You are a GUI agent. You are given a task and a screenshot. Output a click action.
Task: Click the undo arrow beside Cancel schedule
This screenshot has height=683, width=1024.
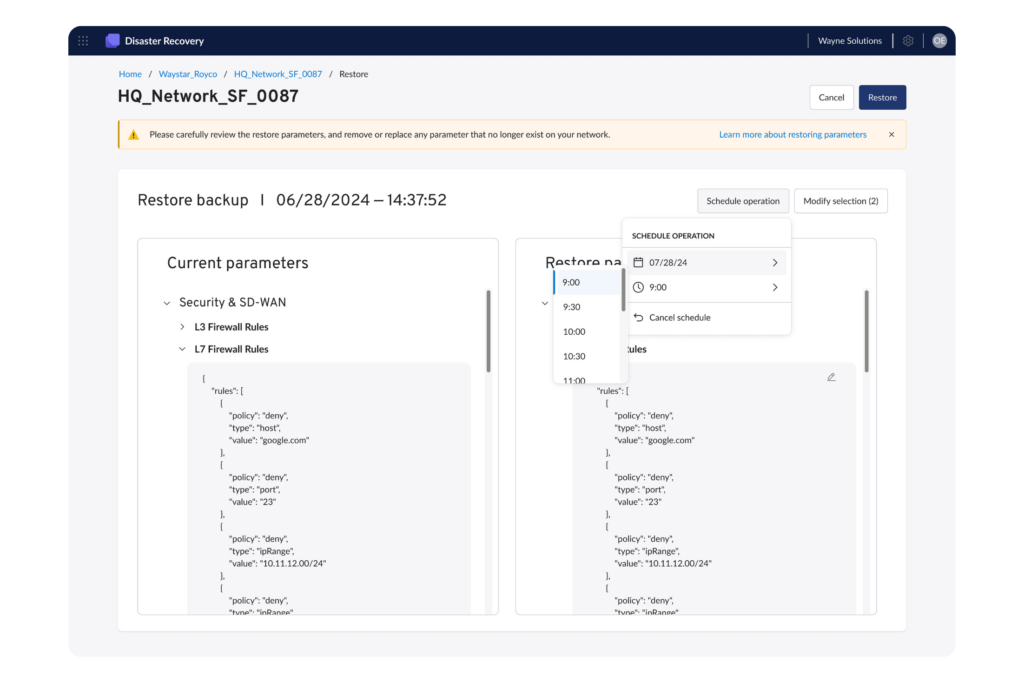click(x=640, y=318)
